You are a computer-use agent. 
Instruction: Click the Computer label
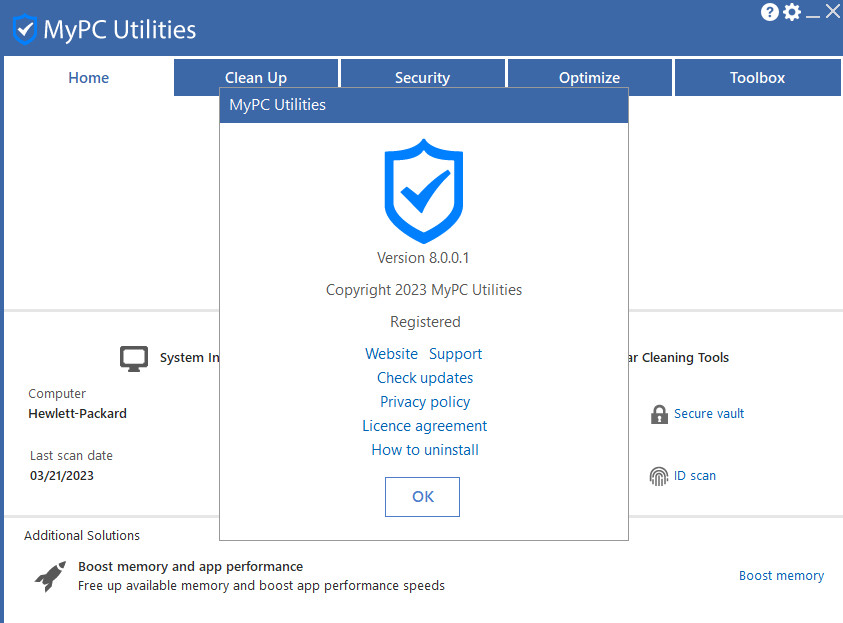(57, 393)
